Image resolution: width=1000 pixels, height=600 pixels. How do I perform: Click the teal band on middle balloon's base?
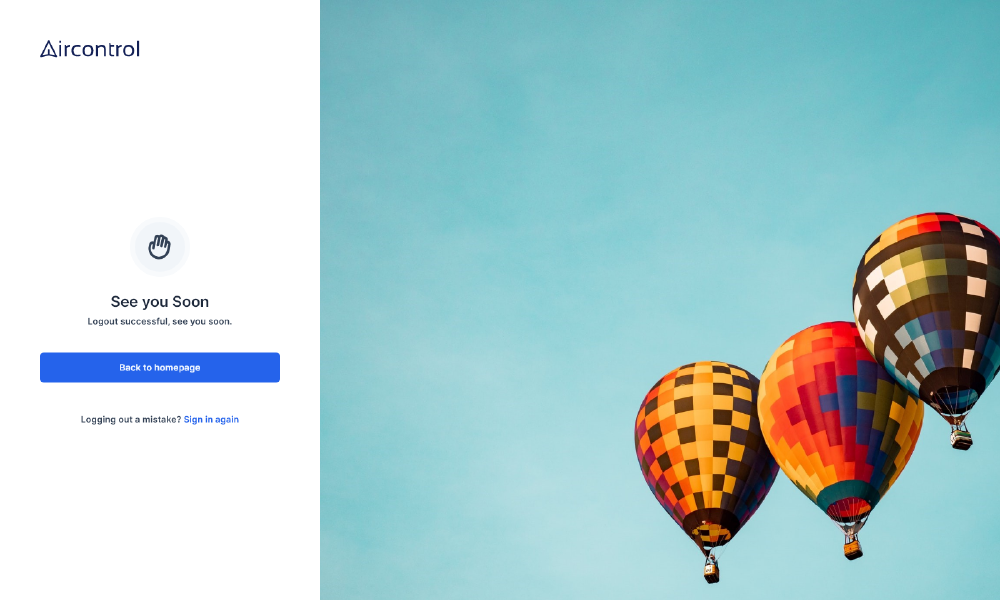(x=848, y=492)
